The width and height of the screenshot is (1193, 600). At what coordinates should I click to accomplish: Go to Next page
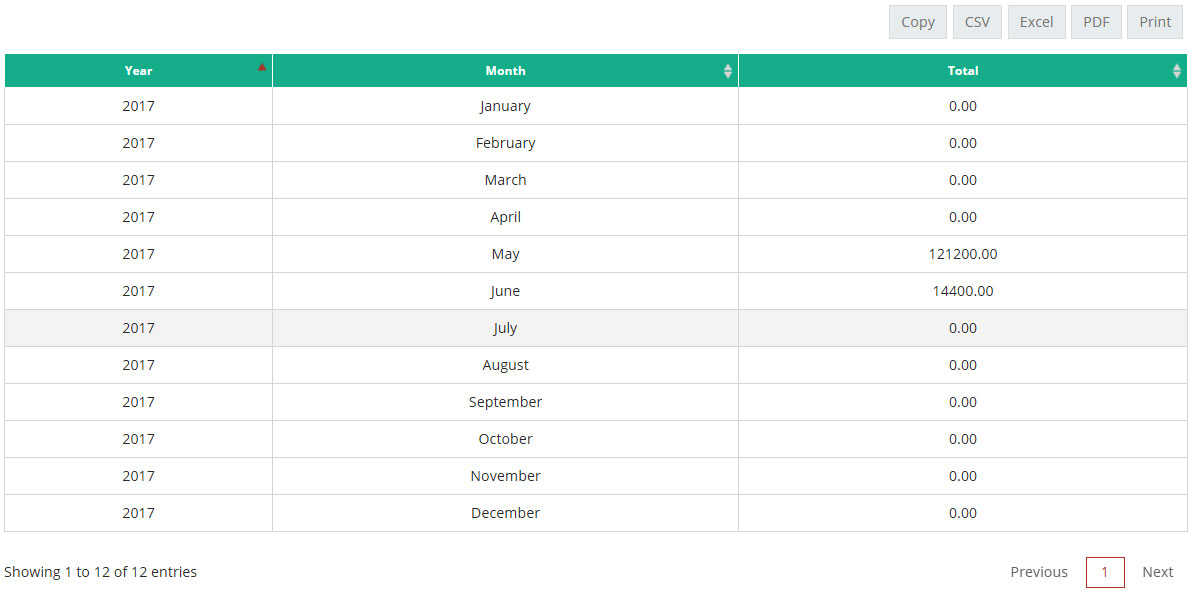[1157, 572]
